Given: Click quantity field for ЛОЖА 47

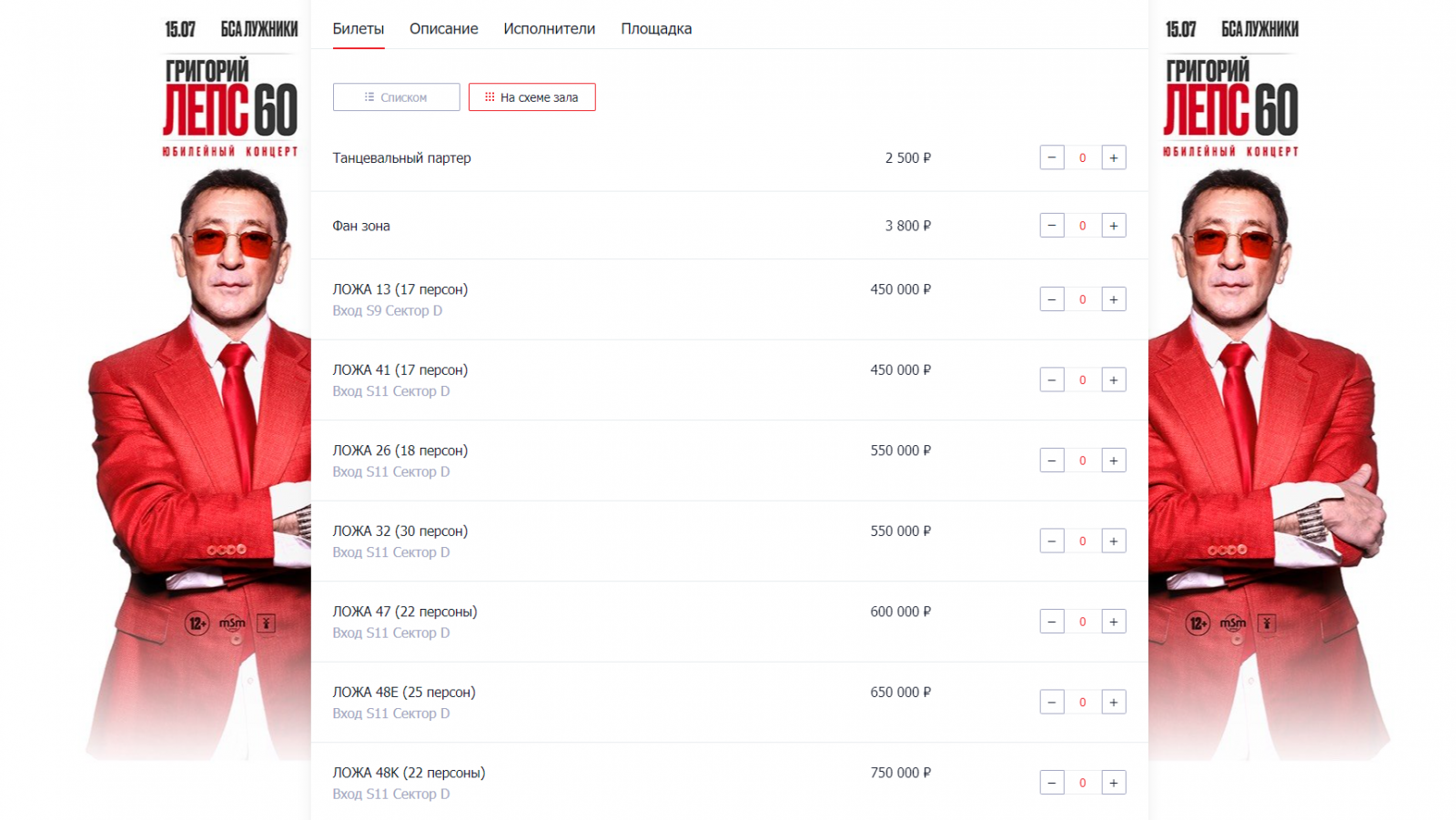Looking at the screenshot, I should (x=1083, y=622).
